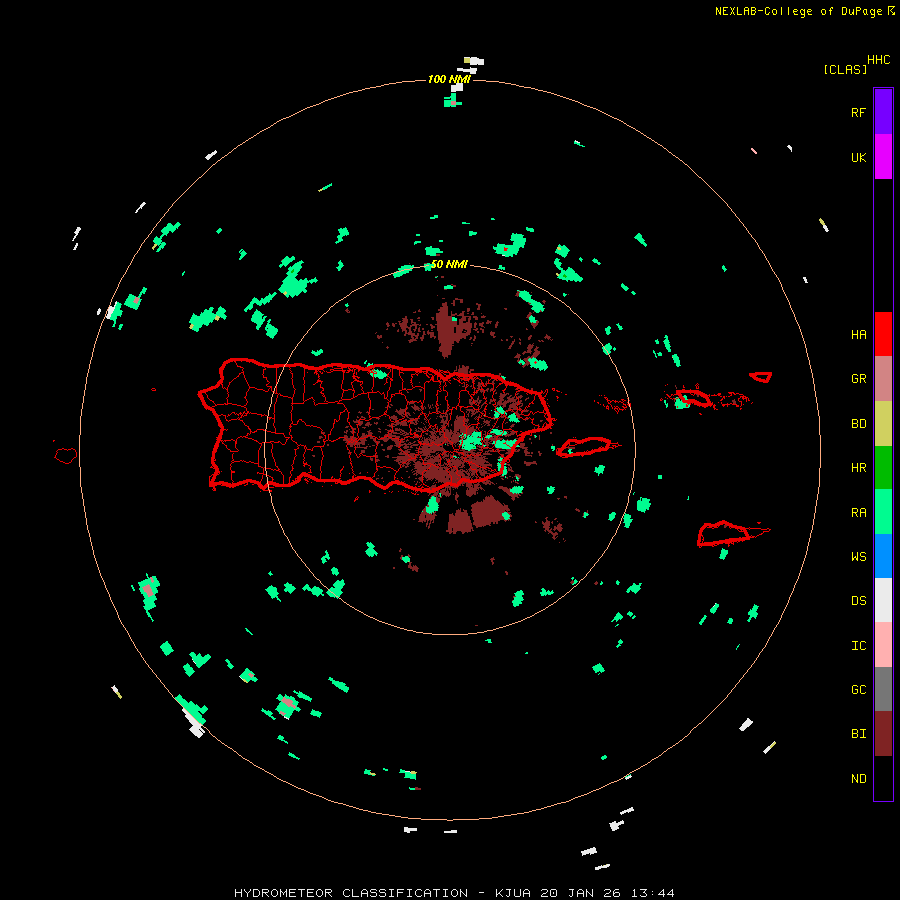The width and height of the screenshot is (900, 900).
Task: Click the DS white legend swatch
Action: point(883,600)
